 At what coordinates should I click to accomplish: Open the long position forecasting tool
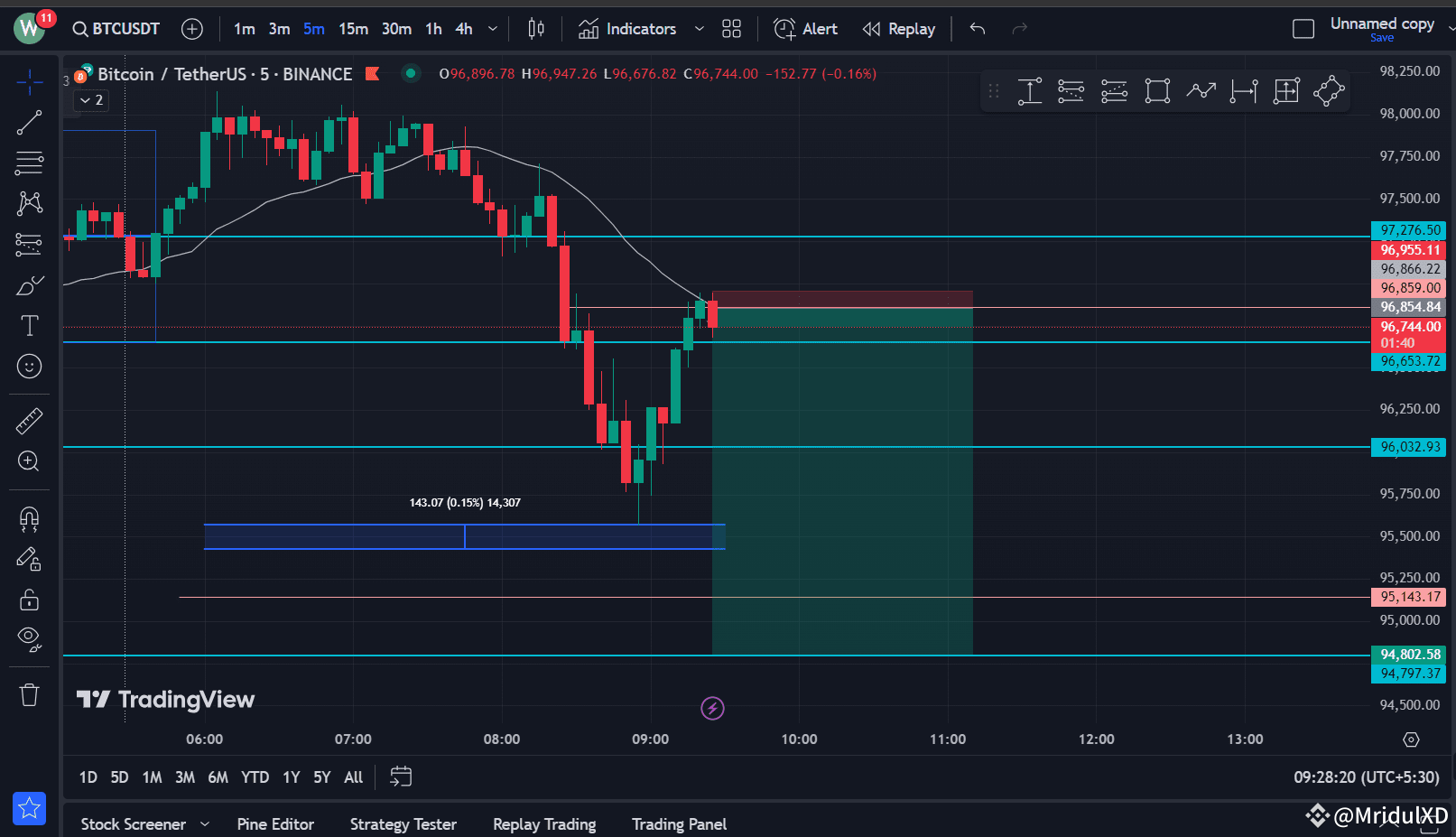click(29, 244)
